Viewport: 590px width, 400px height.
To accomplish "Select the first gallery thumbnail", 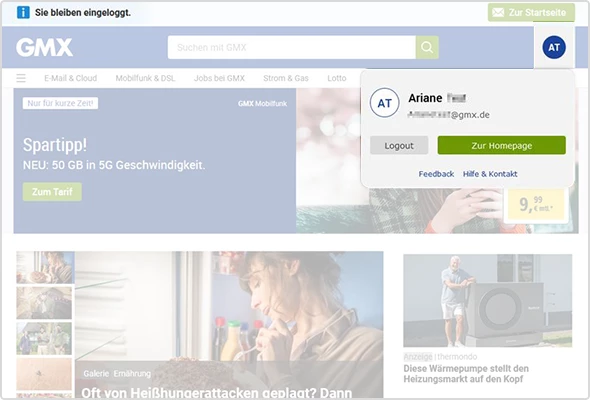I will pos(45,267).
